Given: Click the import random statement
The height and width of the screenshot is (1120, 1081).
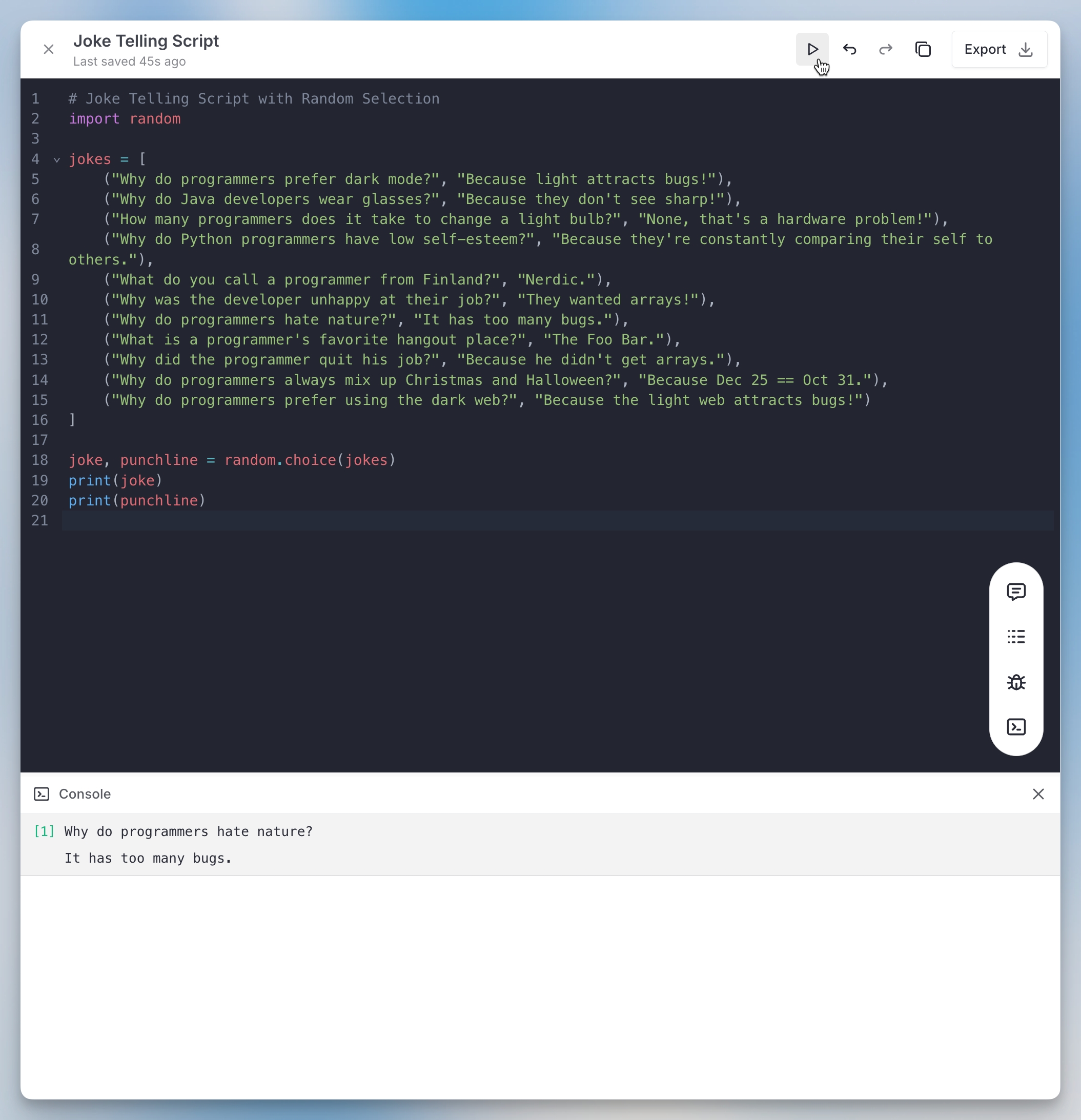Looking at the screenshot, I should coord(125,119).
